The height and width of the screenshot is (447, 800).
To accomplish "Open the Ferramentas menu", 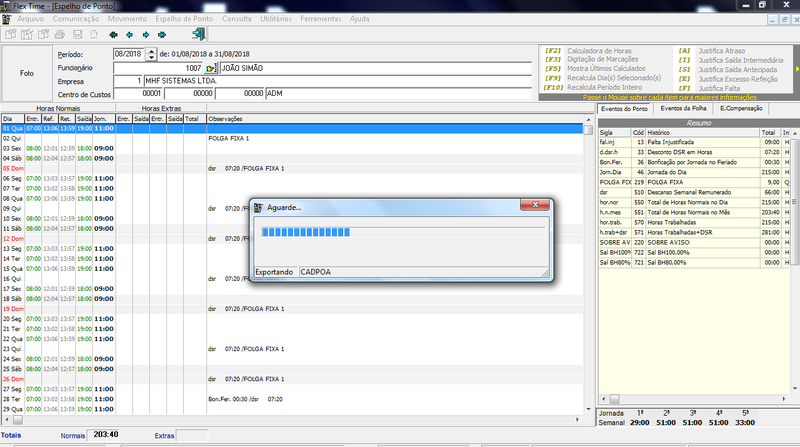I will point(320,19).
